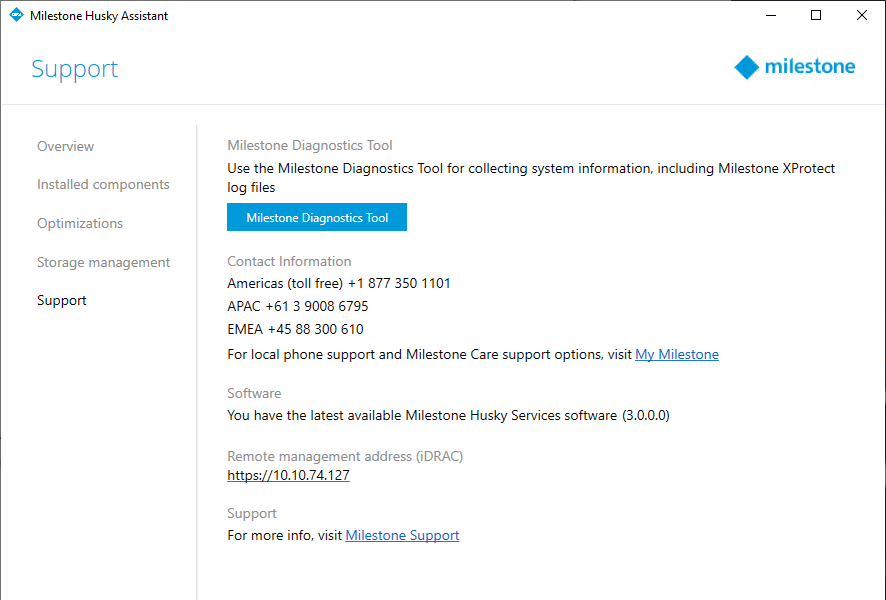Visit the Milestone Support link
886x600 pixels.
(402, 535)
